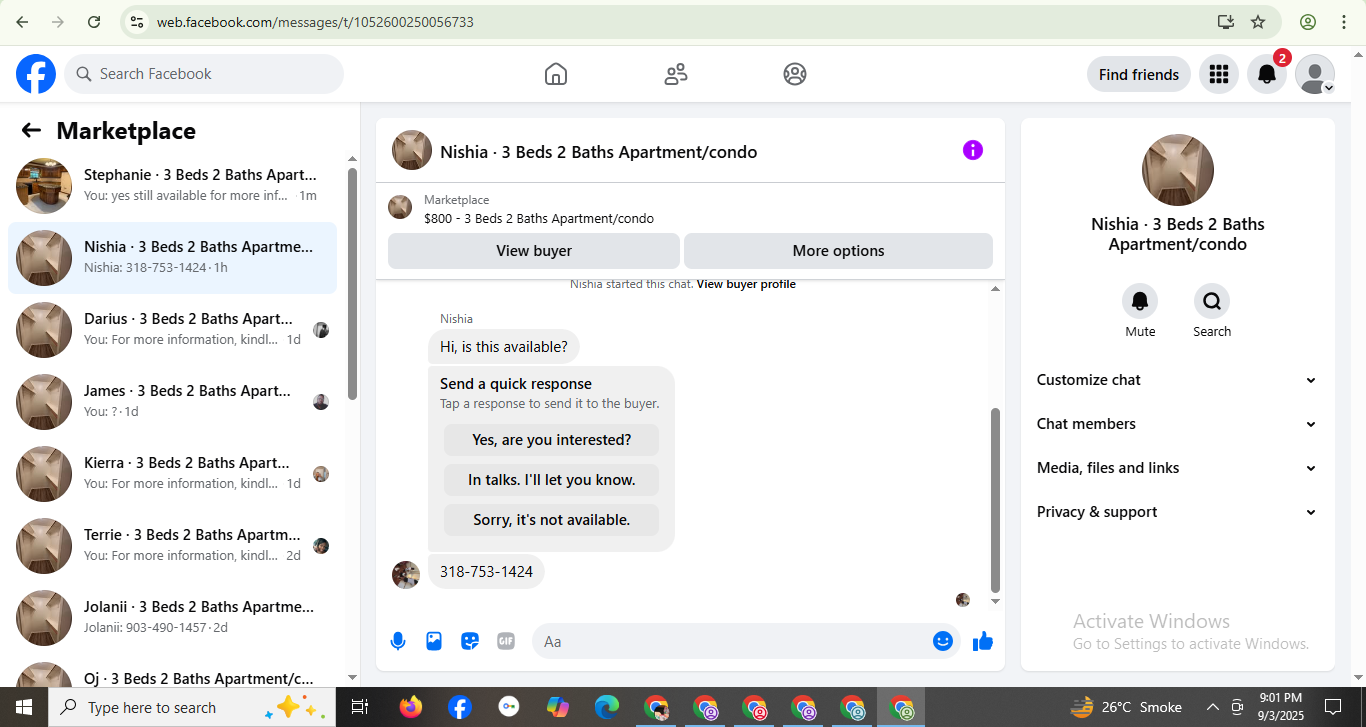Open Stephanie's Marketplace conversation
Screen dimensions: 1366x727
click(172, 186)
